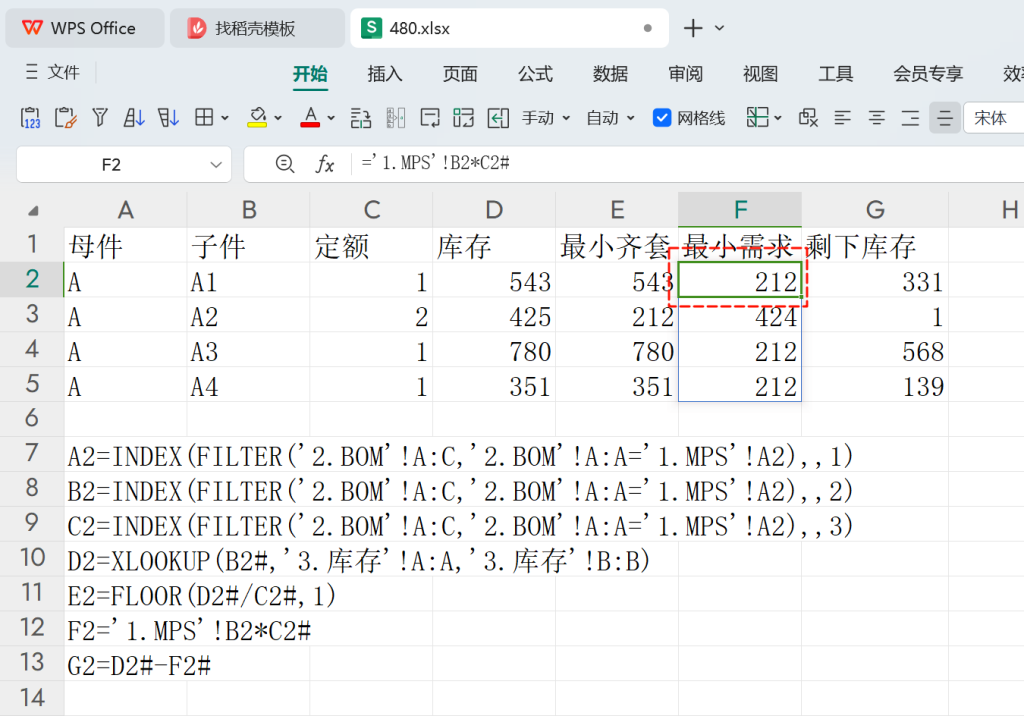
Task: Click the zoom magnifier in formula bar
Action: pyautogui.click(x=285, y=164)
